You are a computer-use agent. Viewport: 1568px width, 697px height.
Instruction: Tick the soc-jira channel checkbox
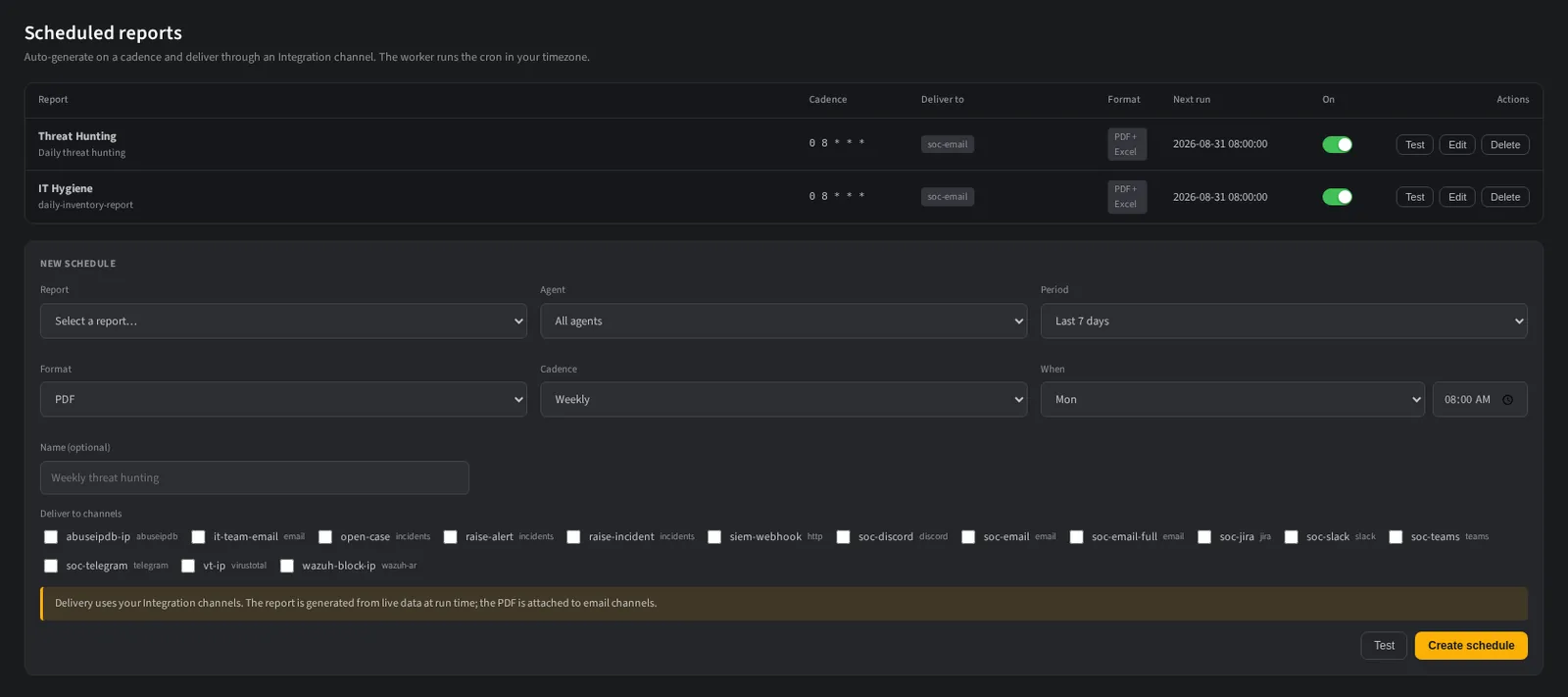click(1204, 537)
